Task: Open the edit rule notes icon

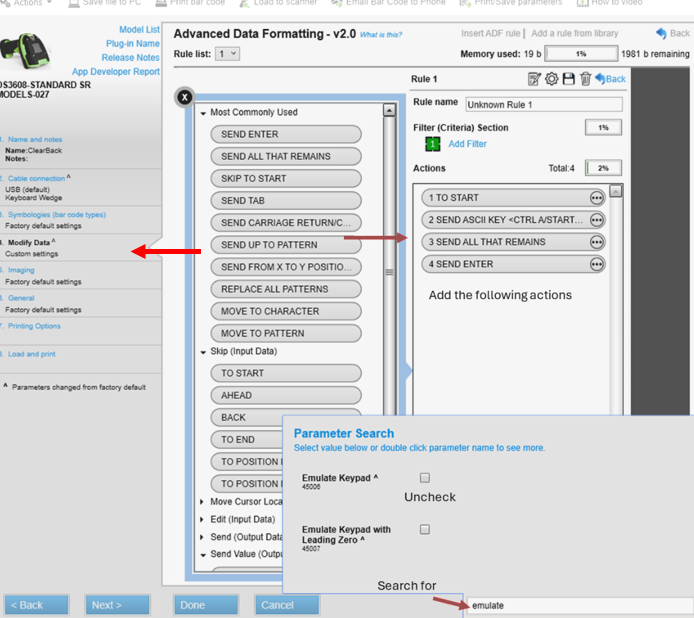Action: 534,79
